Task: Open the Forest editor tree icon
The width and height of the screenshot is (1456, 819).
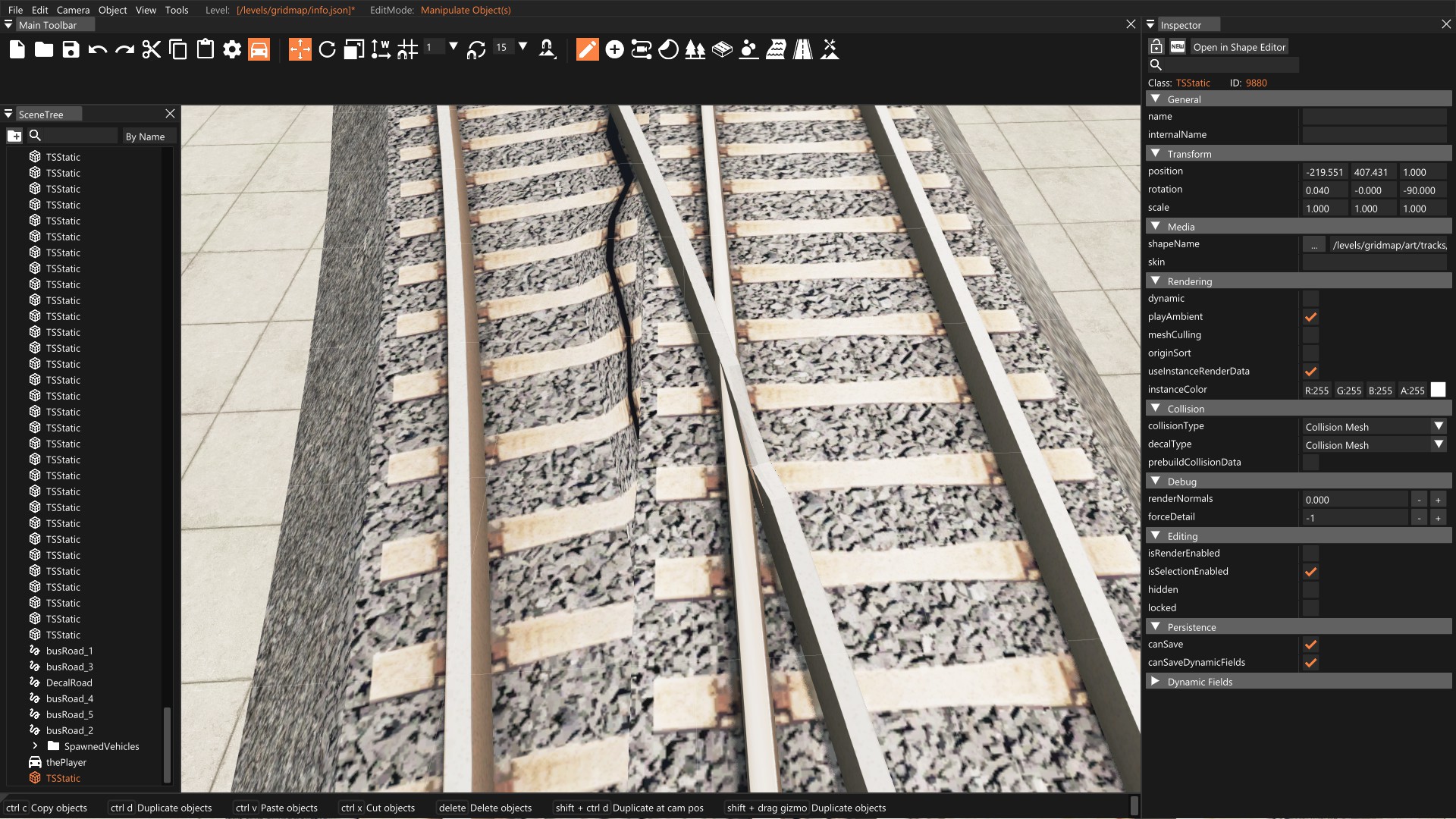Action: click(695, 50)
